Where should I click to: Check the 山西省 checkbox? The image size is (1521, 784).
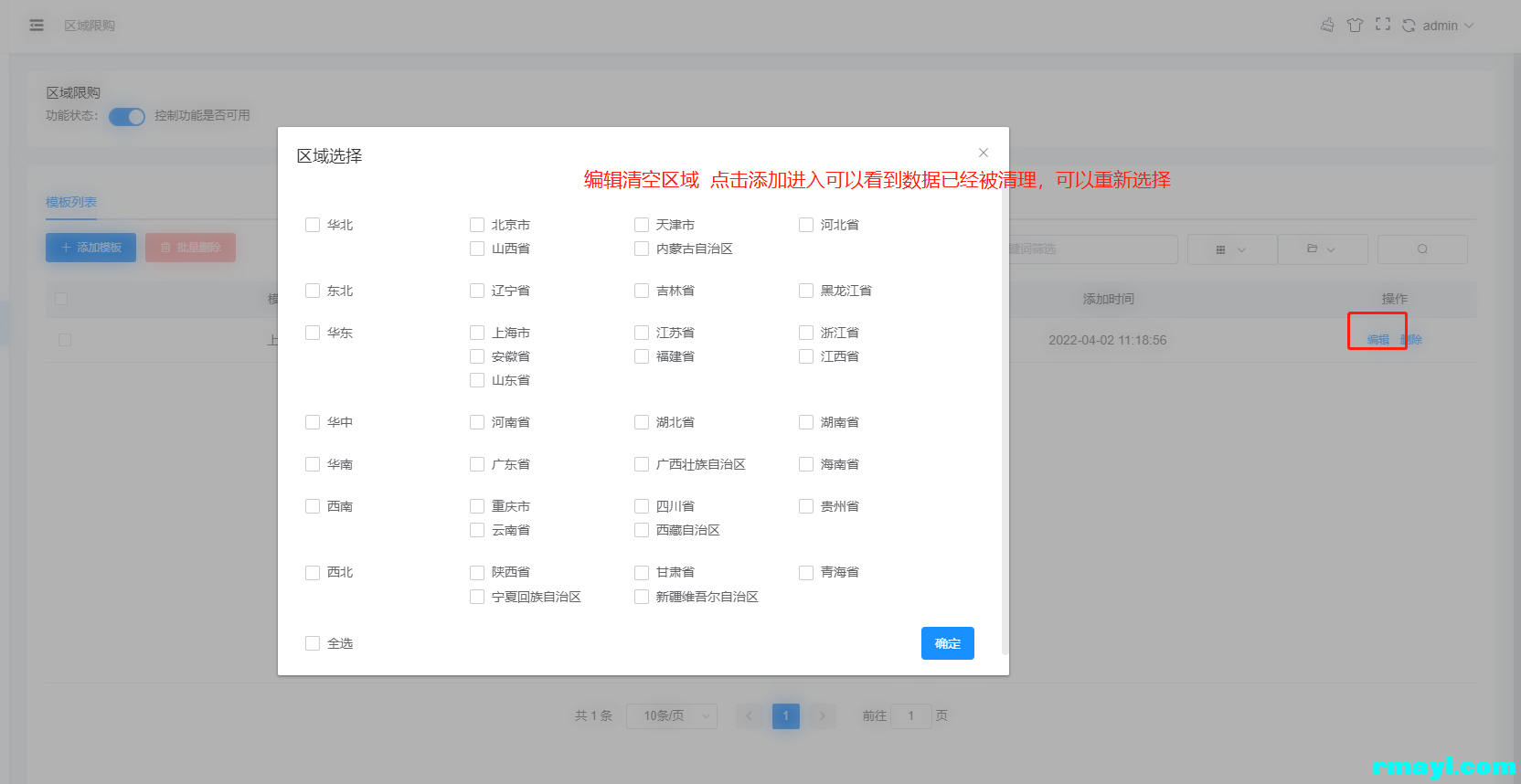[x=477, y=249]
